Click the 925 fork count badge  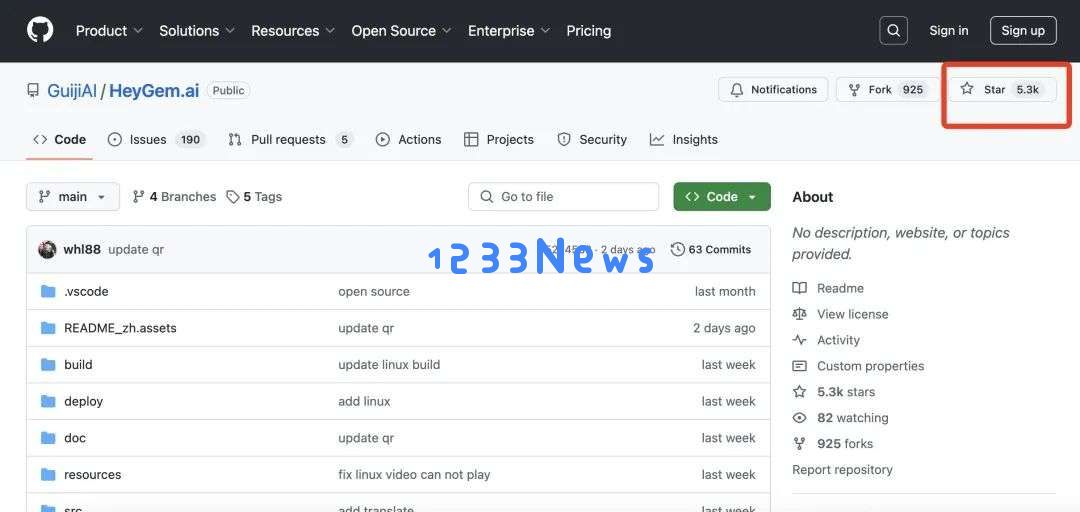(x=913, y=90)
